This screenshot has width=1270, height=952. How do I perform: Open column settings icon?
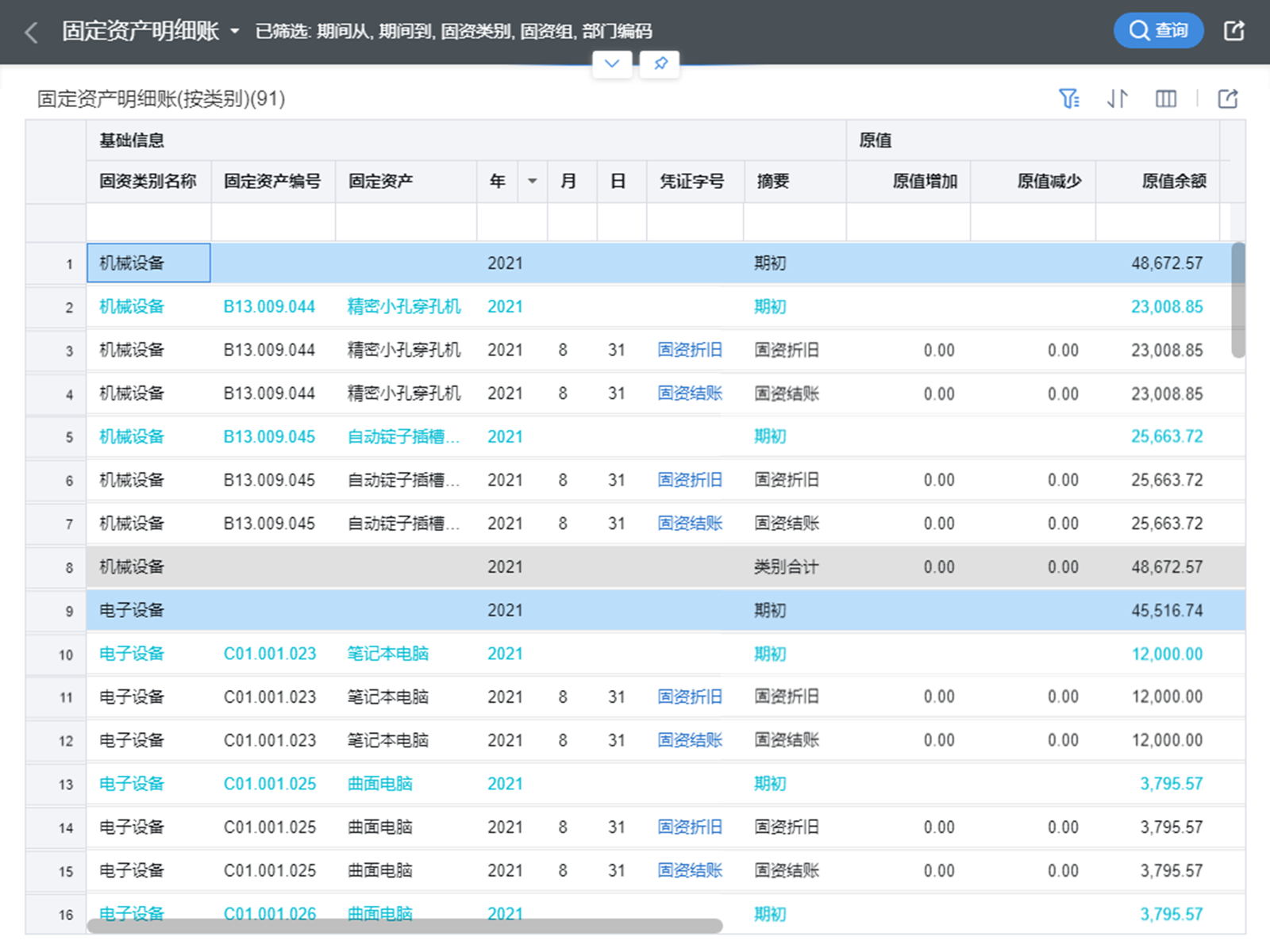[1166, 98]
